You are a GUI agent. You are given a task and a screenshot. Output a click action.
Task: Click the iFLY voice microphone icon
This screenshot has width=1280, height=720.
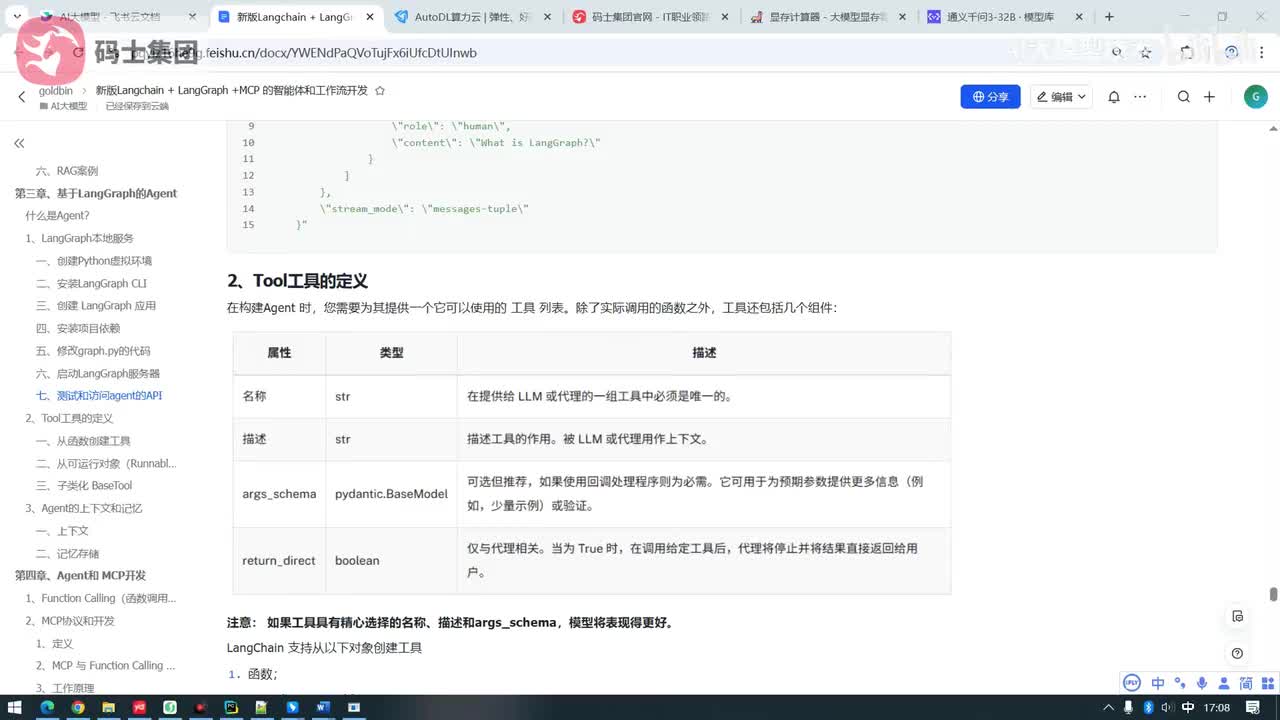[1202, 683]
